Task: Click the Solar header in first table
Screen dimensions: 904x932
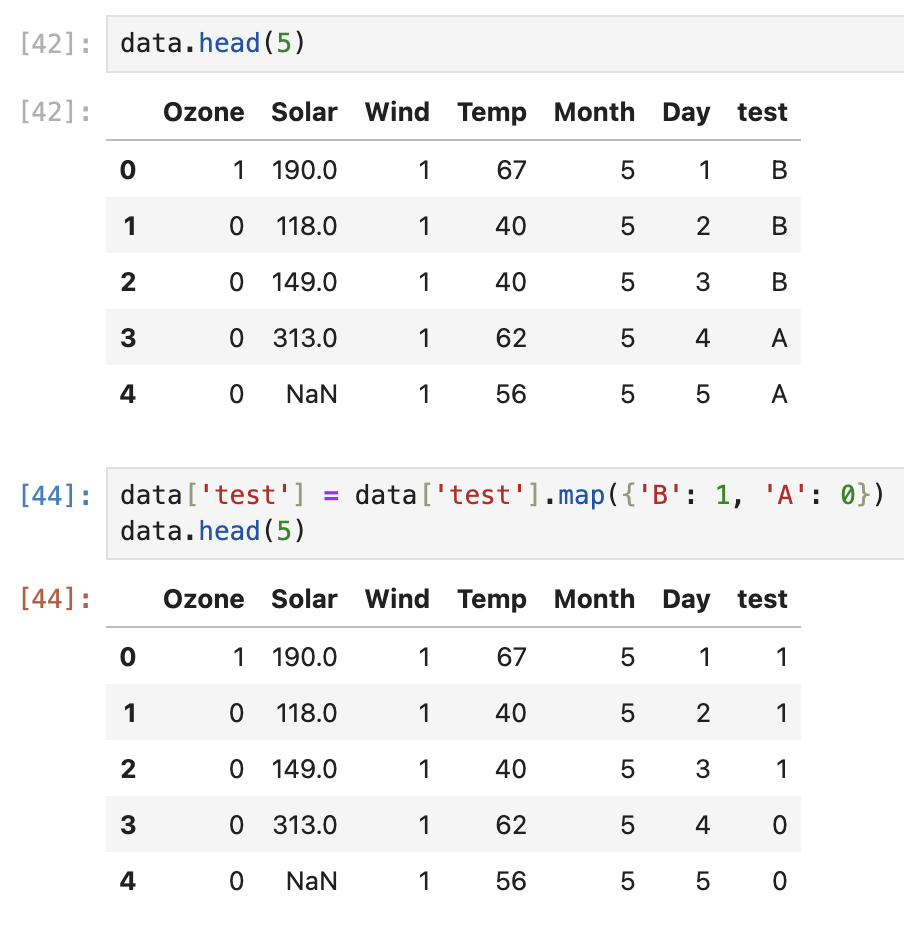Action: click(304, 112)
